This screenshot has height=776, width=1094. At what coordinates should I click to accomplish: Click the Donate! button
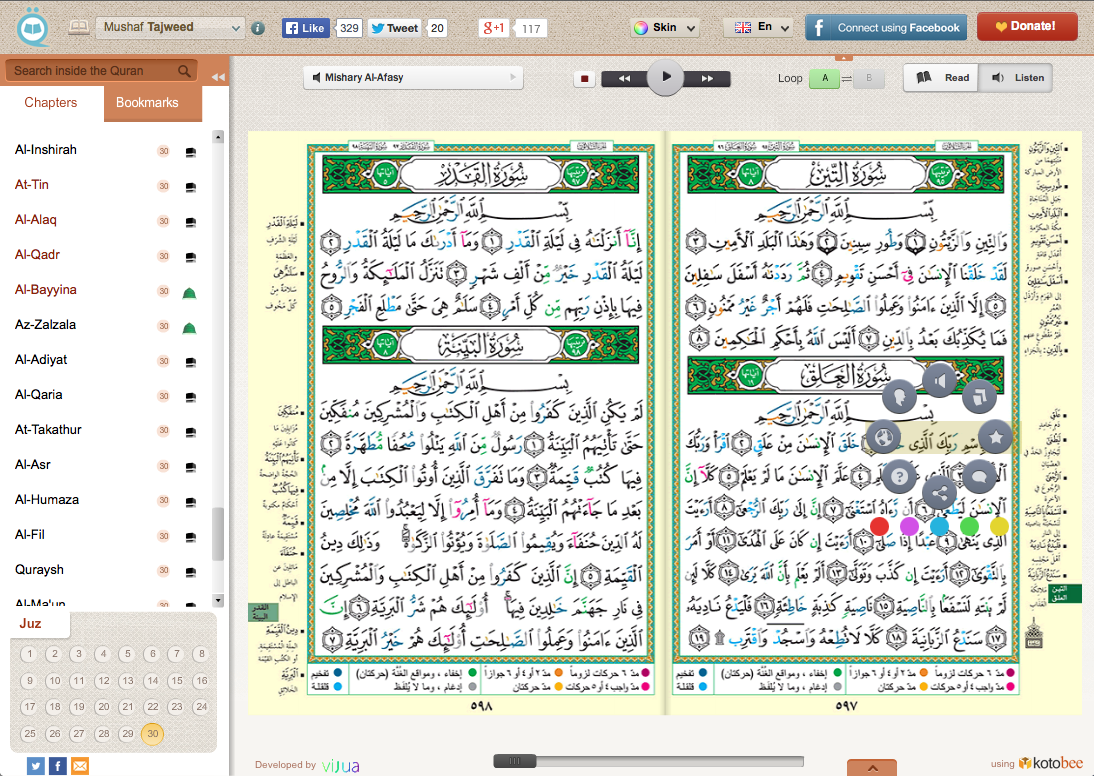(1027, 27)
